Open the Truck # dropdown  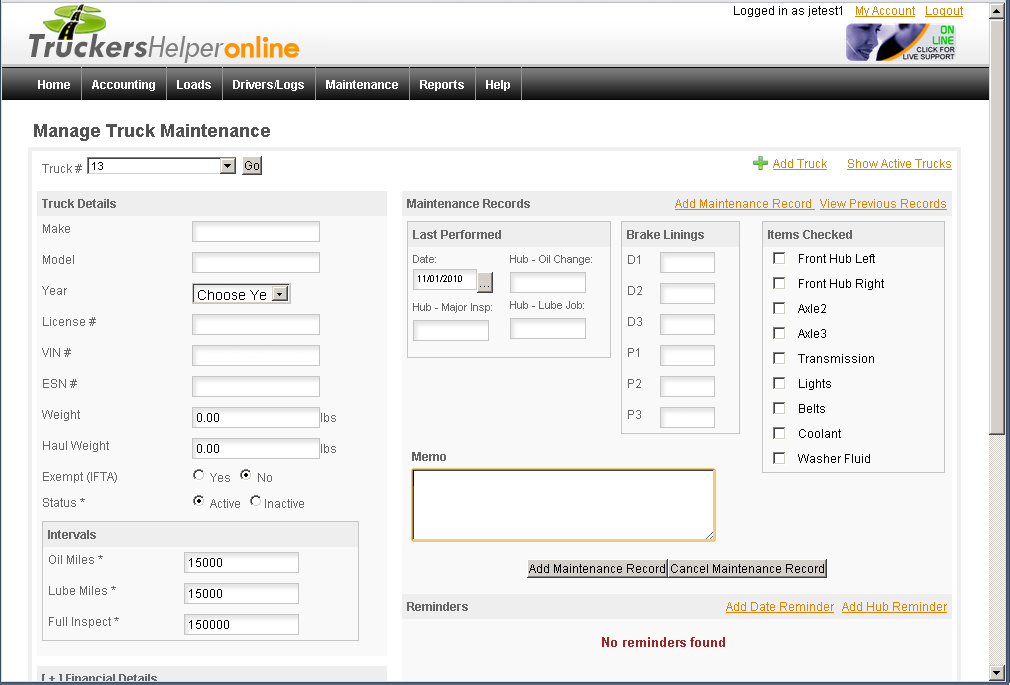(227, 166)
